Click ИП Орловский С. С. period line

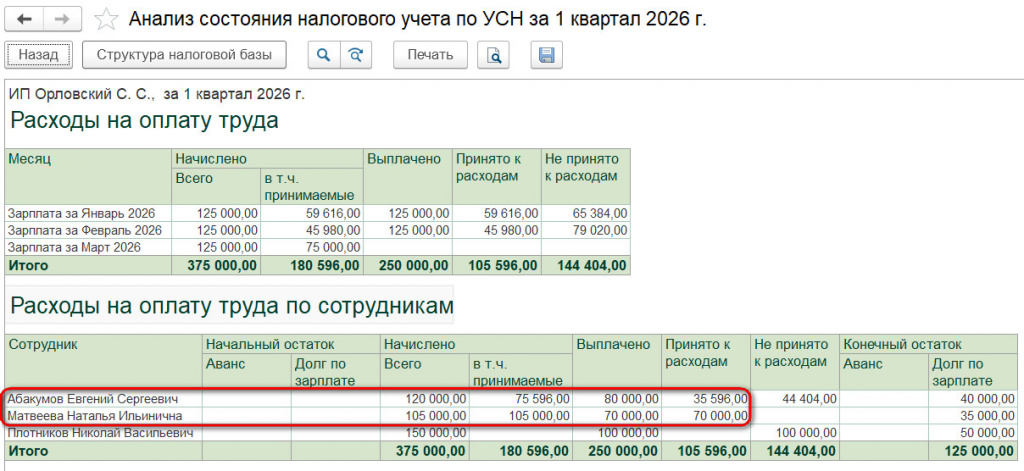coord(157,94)
